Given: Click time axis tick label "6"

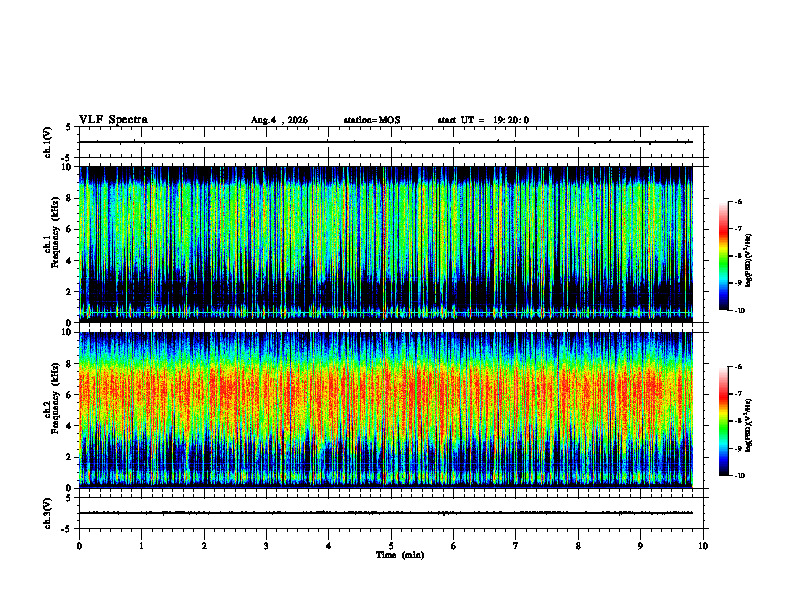Looking at the screenshot, I should pyautogui.click(x=453, y=546).
